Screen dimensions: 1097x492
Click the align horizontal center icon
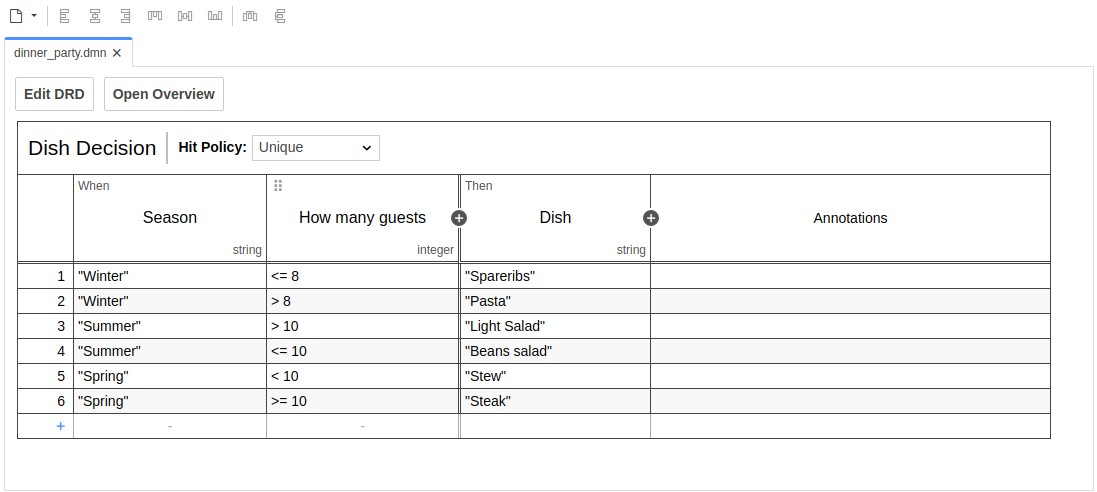(94, 16)
